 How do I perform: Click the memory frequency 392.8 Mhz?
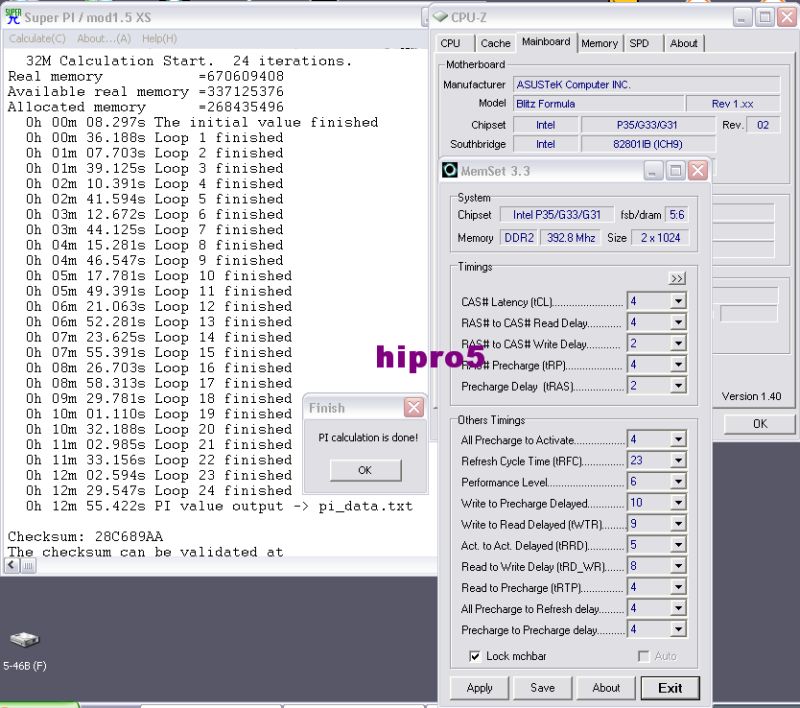[571, 238]
